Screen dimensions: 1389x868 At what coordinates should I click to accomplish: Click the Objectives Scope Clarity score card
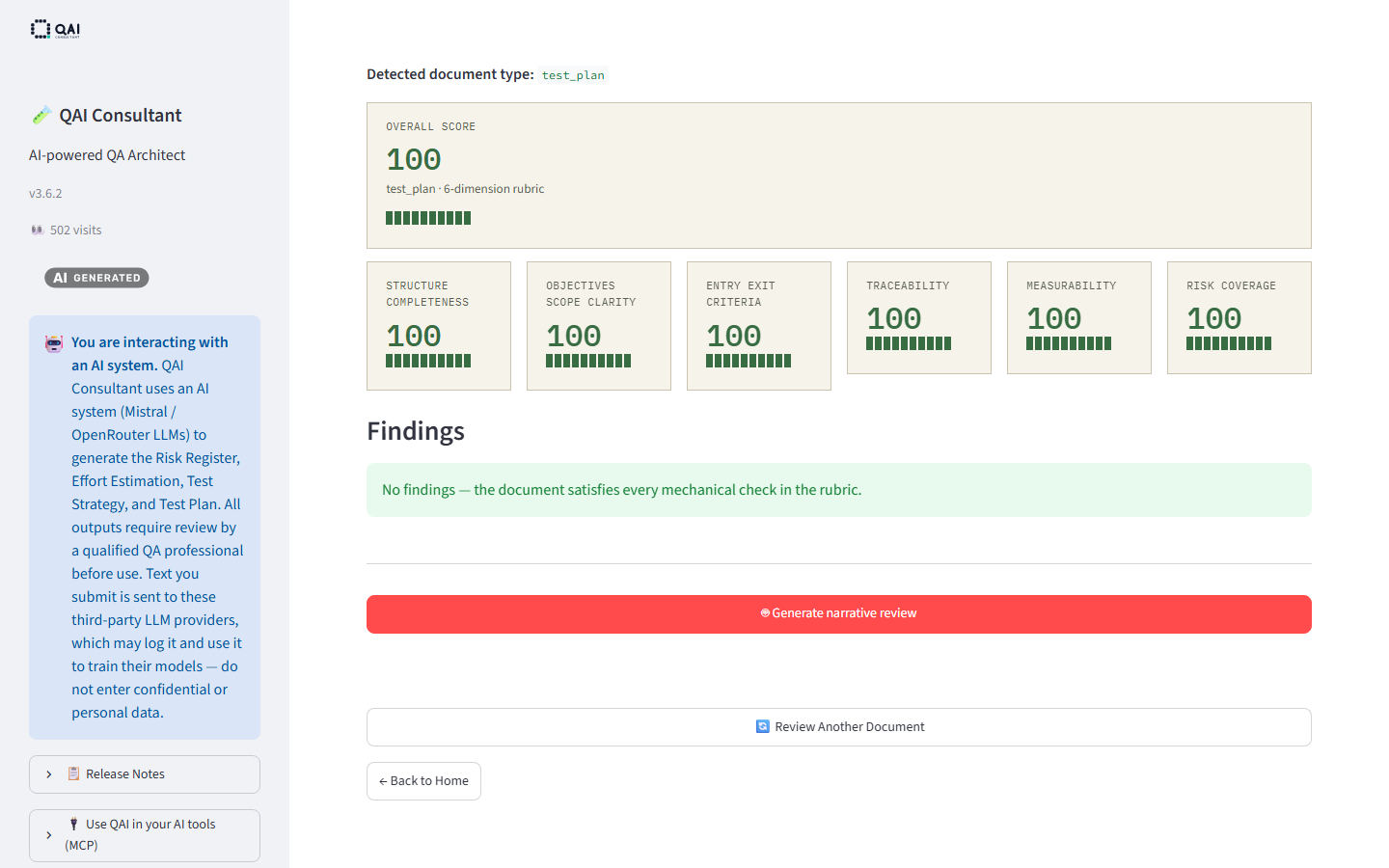599,326
